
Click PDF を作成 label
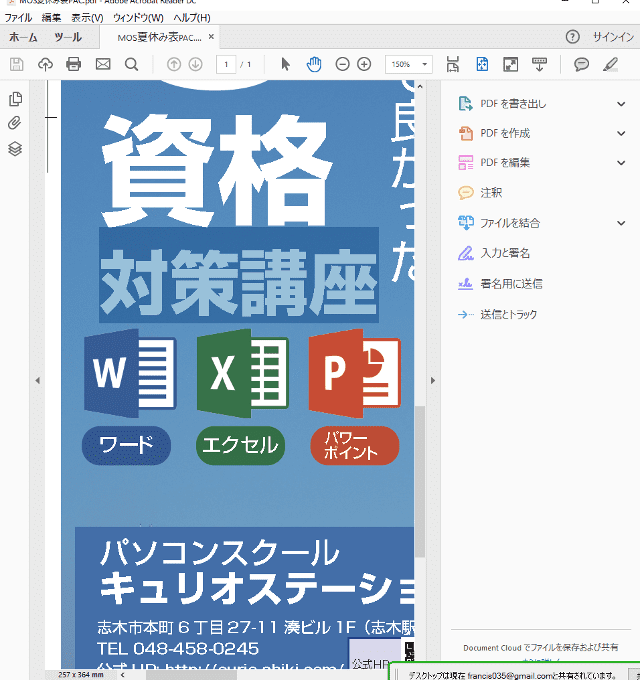[505, 133]
